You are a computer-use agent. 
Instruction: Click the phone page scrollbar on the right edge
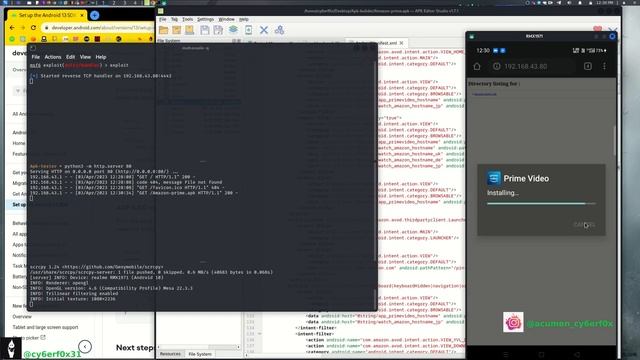(614, 141)
